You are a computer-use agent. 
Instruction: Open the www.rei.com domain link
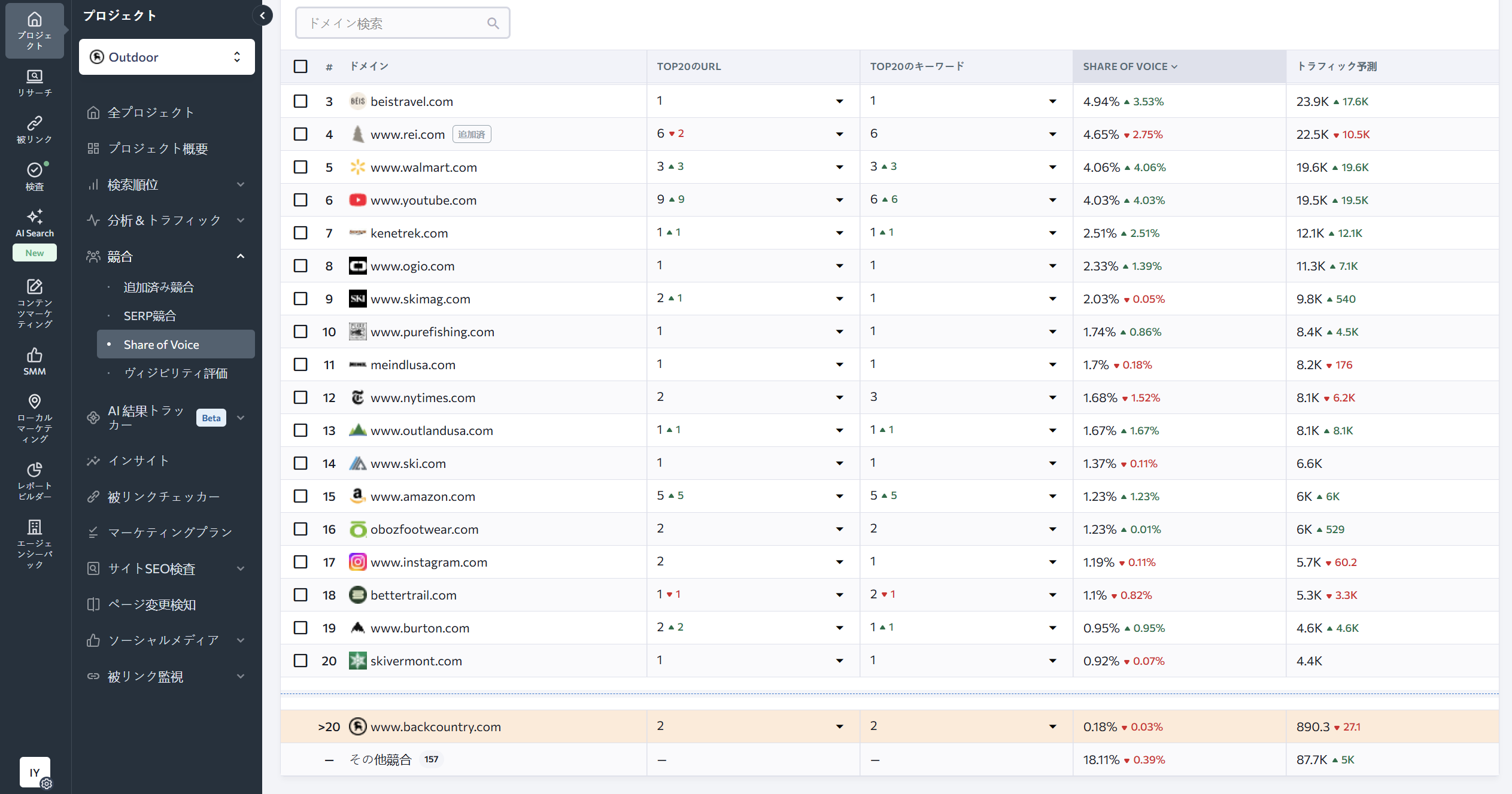pos(407,135)
